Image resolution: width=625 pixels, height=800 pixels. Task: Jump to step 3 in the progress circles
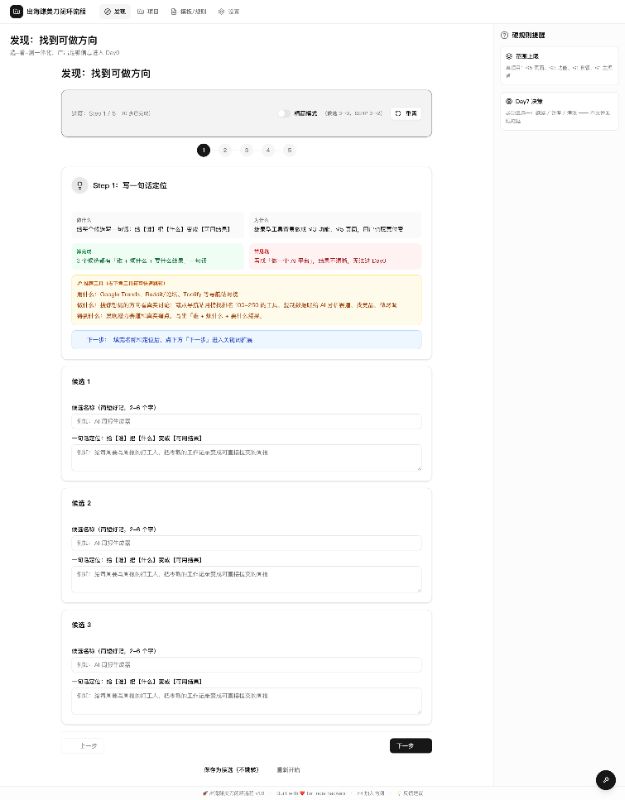[x=246, y=150]
